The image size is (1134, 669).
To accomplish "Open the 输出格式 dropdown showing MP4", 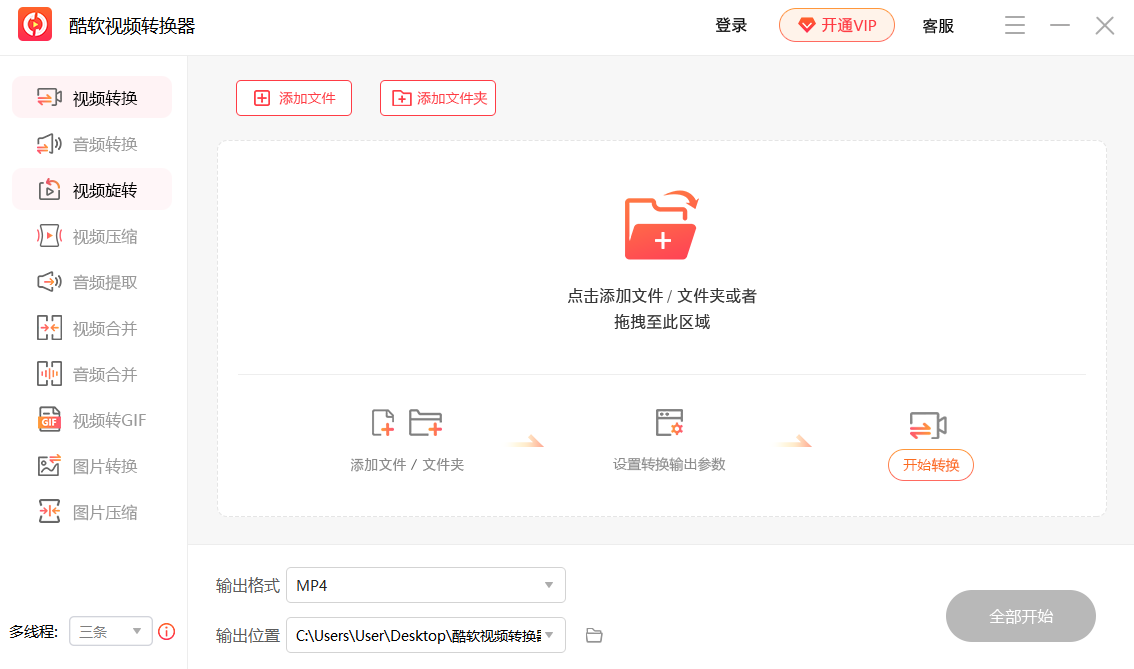I will click(426, 585).
